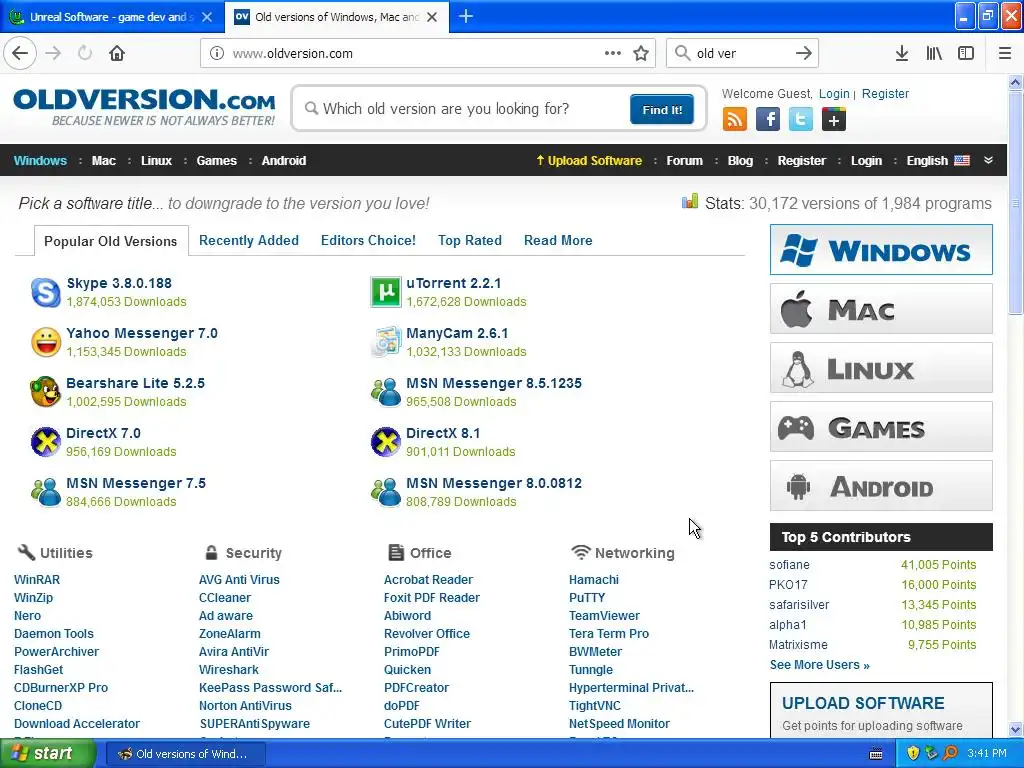Click the large Linux penguin button
Image resolution: width=1024 pixels, height=768 pixels.
[x=881, y=368]
